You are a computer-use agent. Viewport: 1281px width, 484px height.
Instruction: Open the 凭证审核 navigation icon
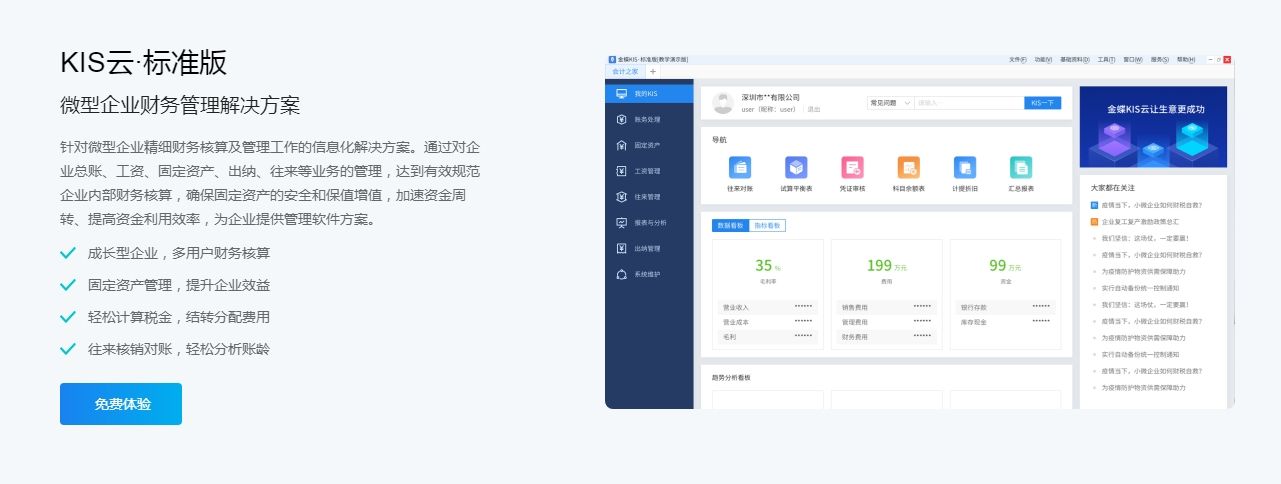pos(852,168)
